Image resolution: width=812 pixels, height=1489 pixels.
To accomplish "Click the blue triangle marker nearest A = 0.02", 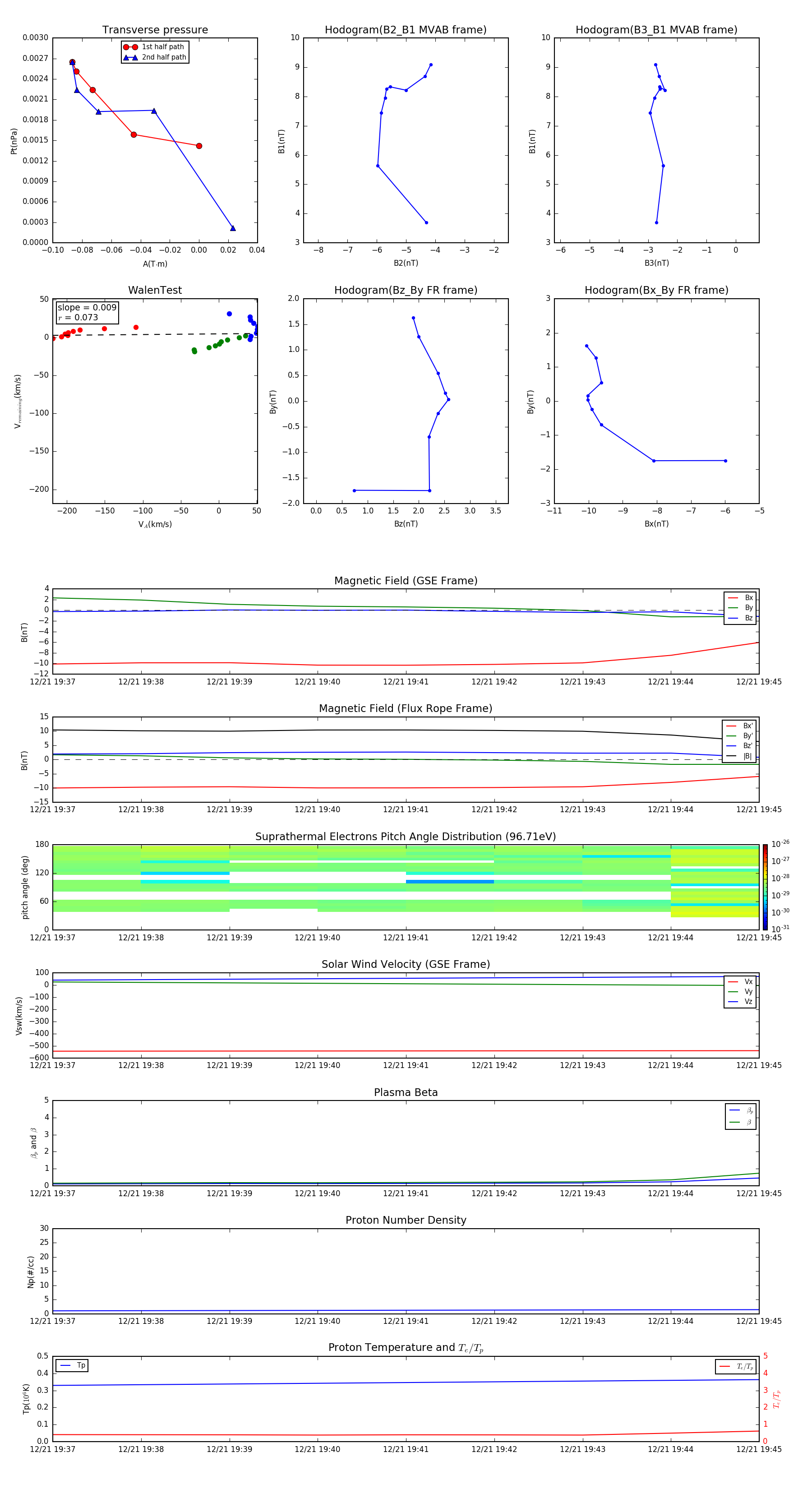I will tap(233, 228).
